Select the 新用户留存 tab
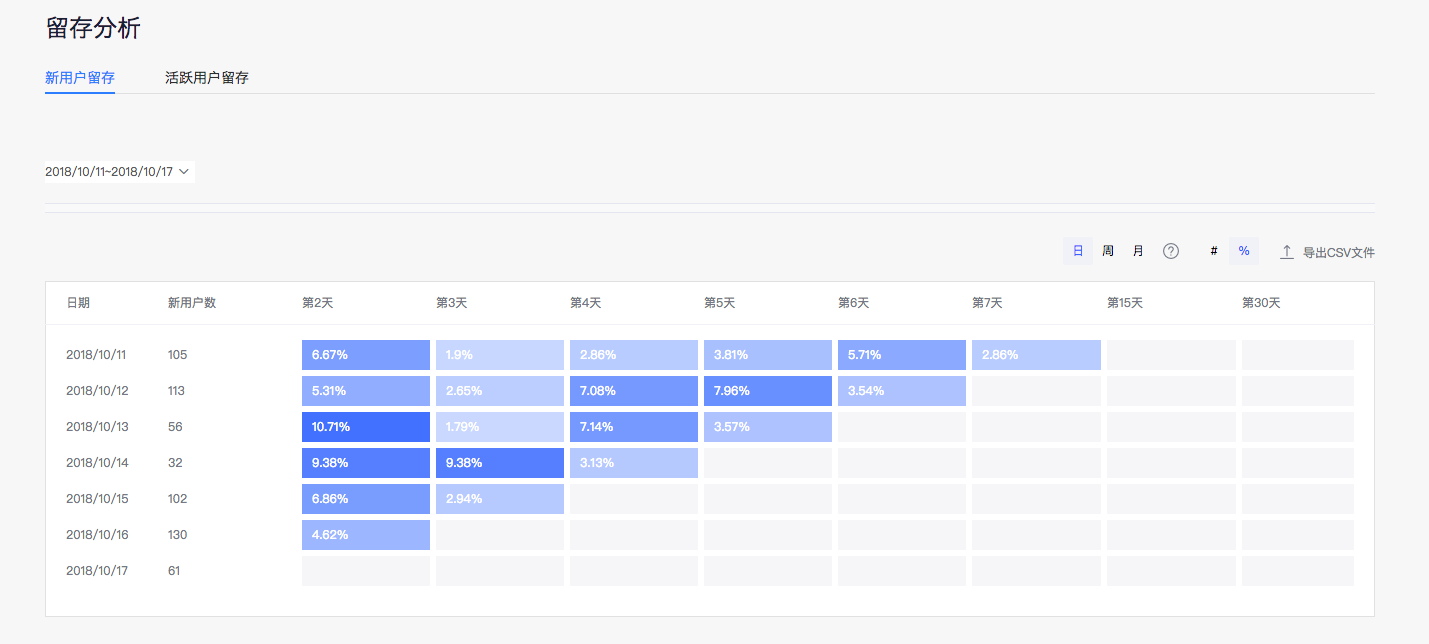Image resolution: width=1429 pixels, height=644 pixels. [x=80, y=78]
